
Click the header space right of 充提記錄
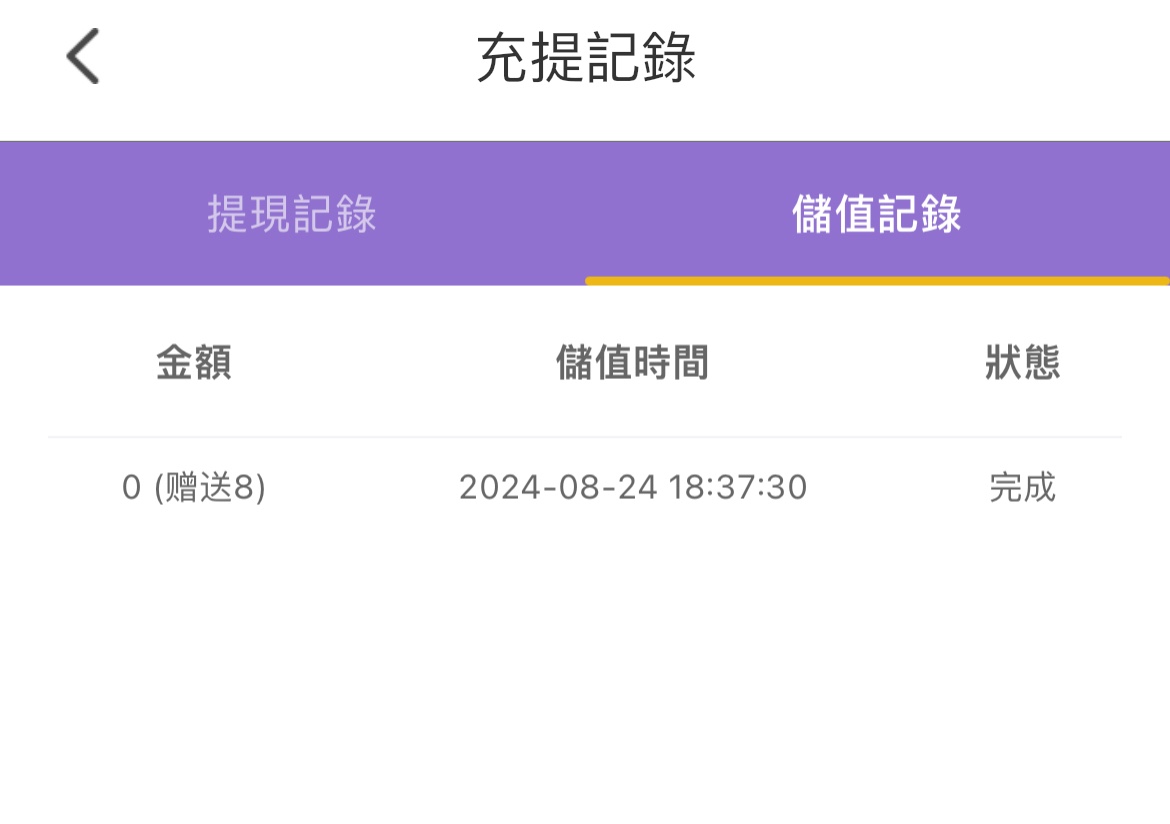click(930, 58)
